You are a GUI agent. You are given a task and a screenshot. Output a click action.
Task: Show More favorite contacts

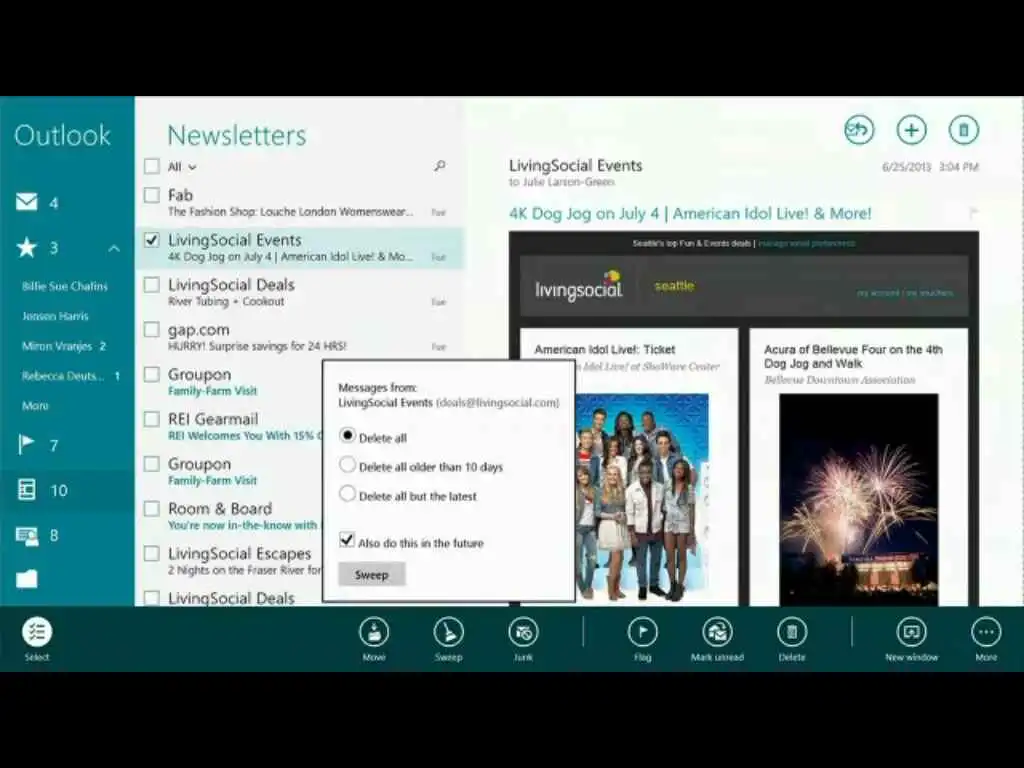35,406
